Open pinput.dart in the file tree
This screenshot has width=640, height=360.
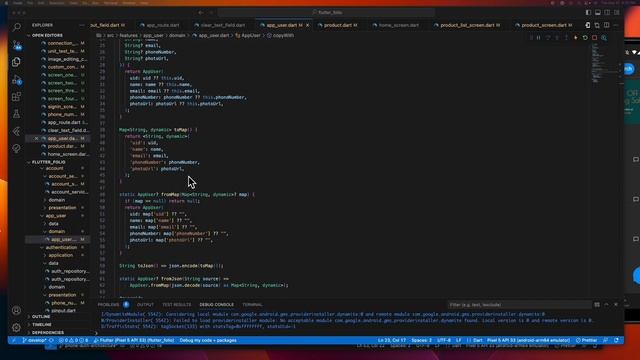(x=63, y=311)
